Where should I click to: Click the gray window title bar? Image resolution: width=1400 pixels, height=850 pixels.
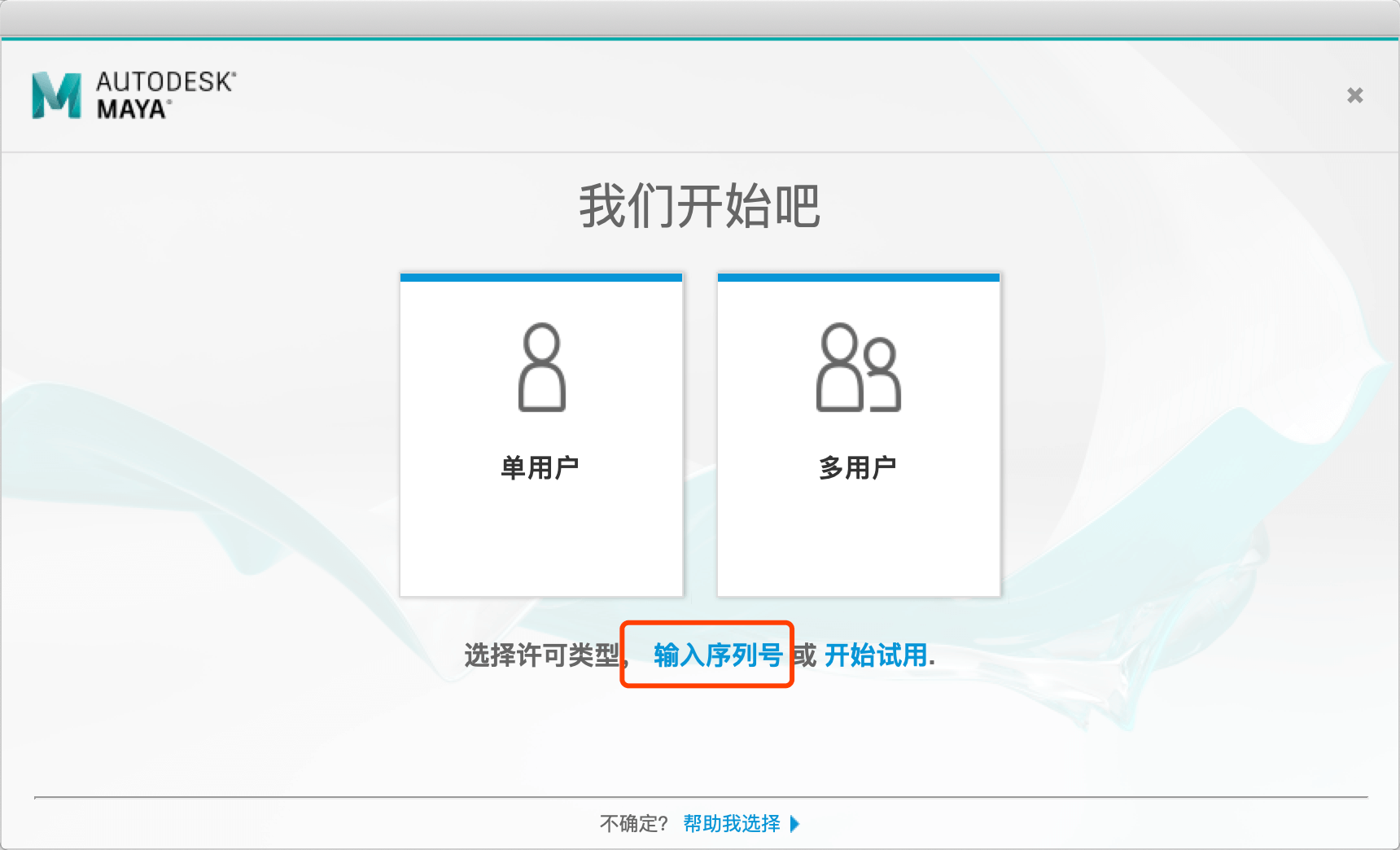pyautogui.click(x=700, y=18)
